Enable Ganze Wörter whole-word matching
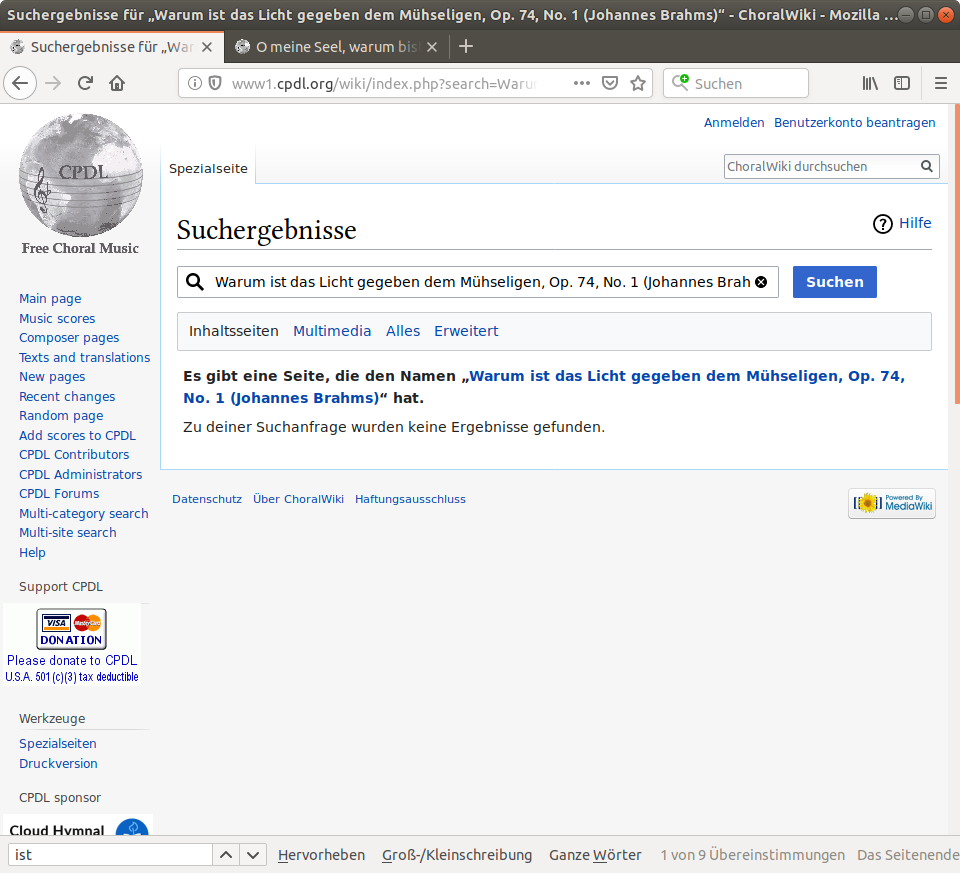Screen dimensions: 960x873 coord(595,855)
